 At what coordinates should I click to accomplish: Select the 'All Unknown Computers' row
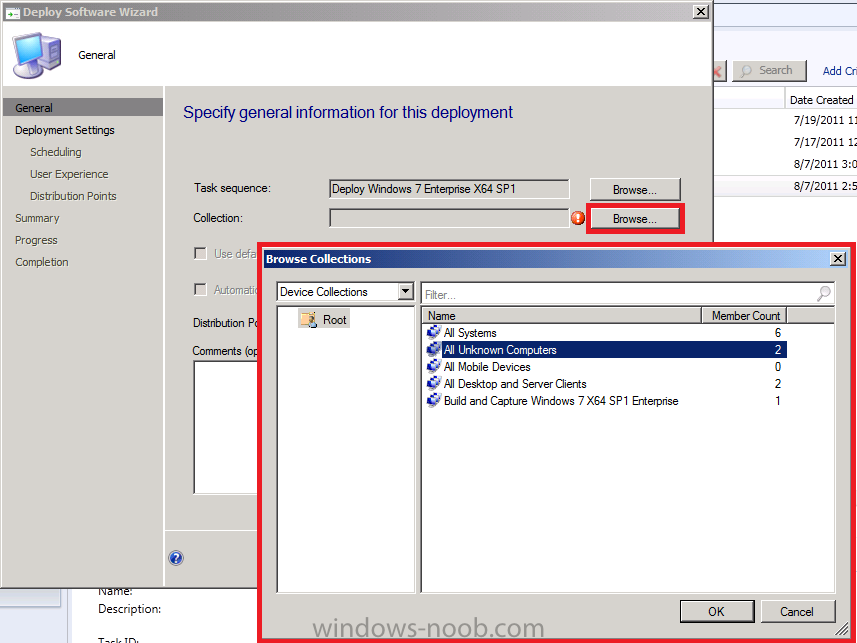[604, 349]
